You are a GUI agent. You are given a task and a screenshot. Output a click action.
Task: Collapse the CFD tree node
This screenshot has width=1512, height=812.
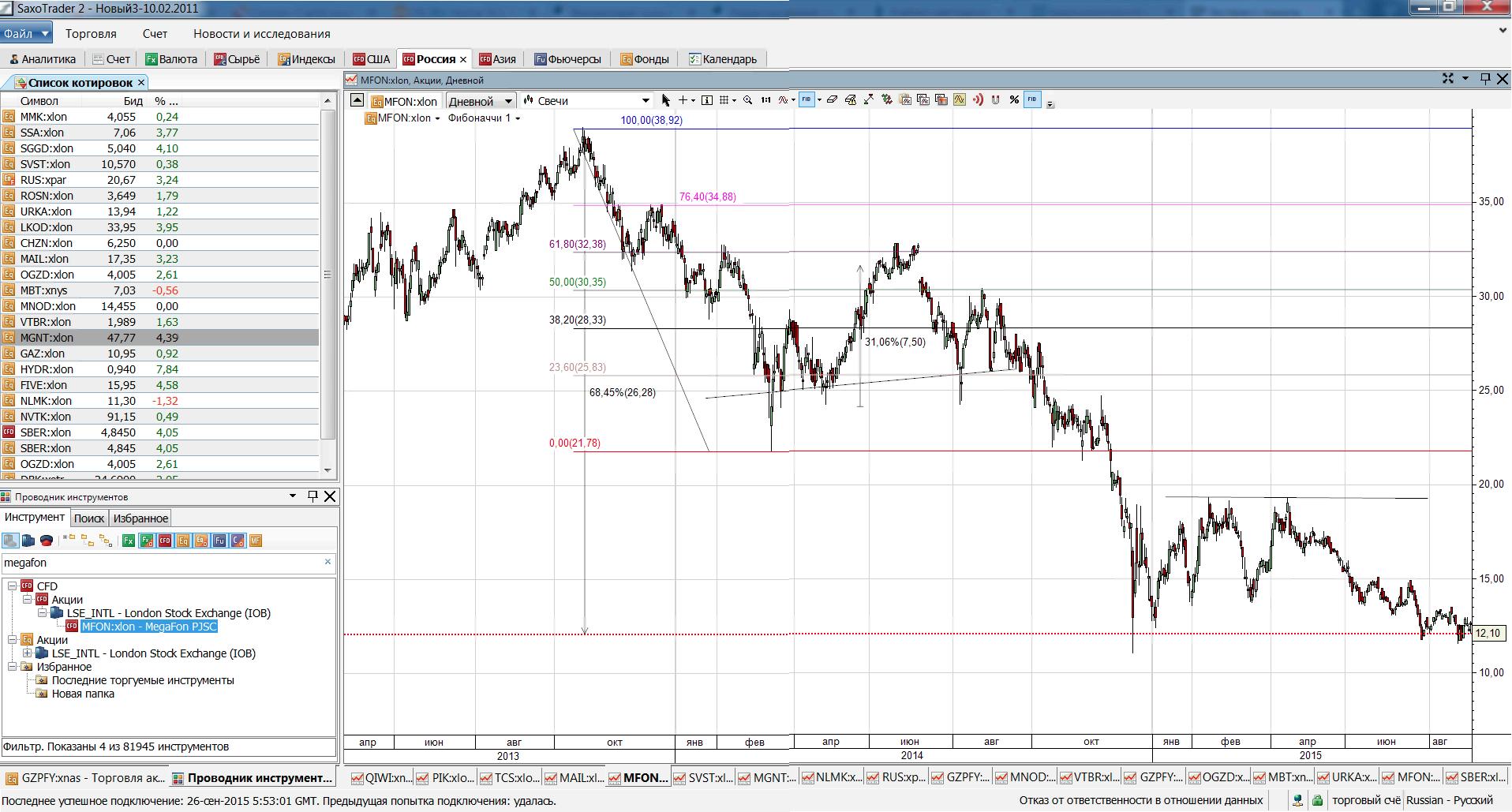tap(13, 586)
